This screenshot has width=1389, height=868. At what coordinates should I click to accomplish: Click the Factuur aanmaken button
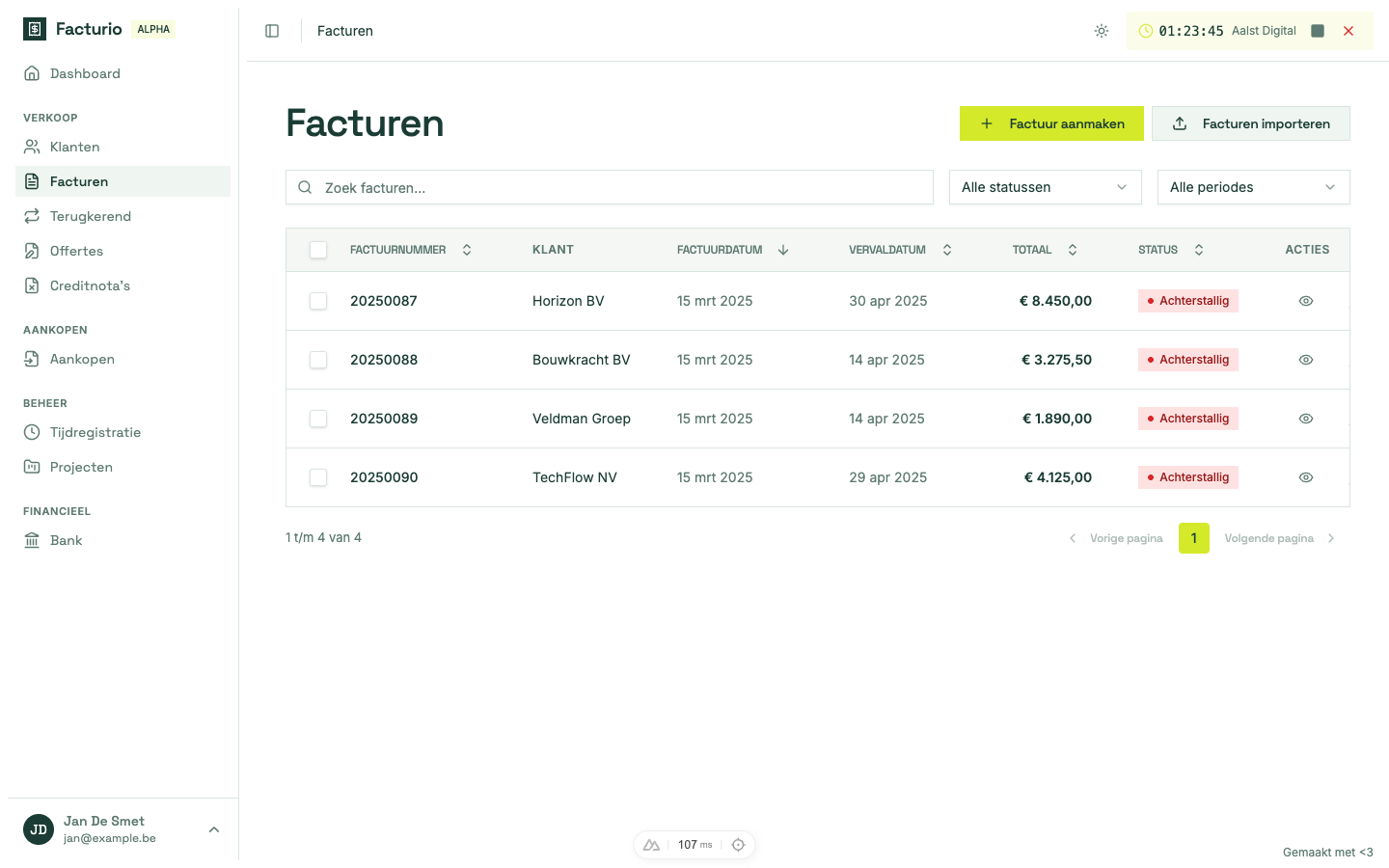[1051, 123]
